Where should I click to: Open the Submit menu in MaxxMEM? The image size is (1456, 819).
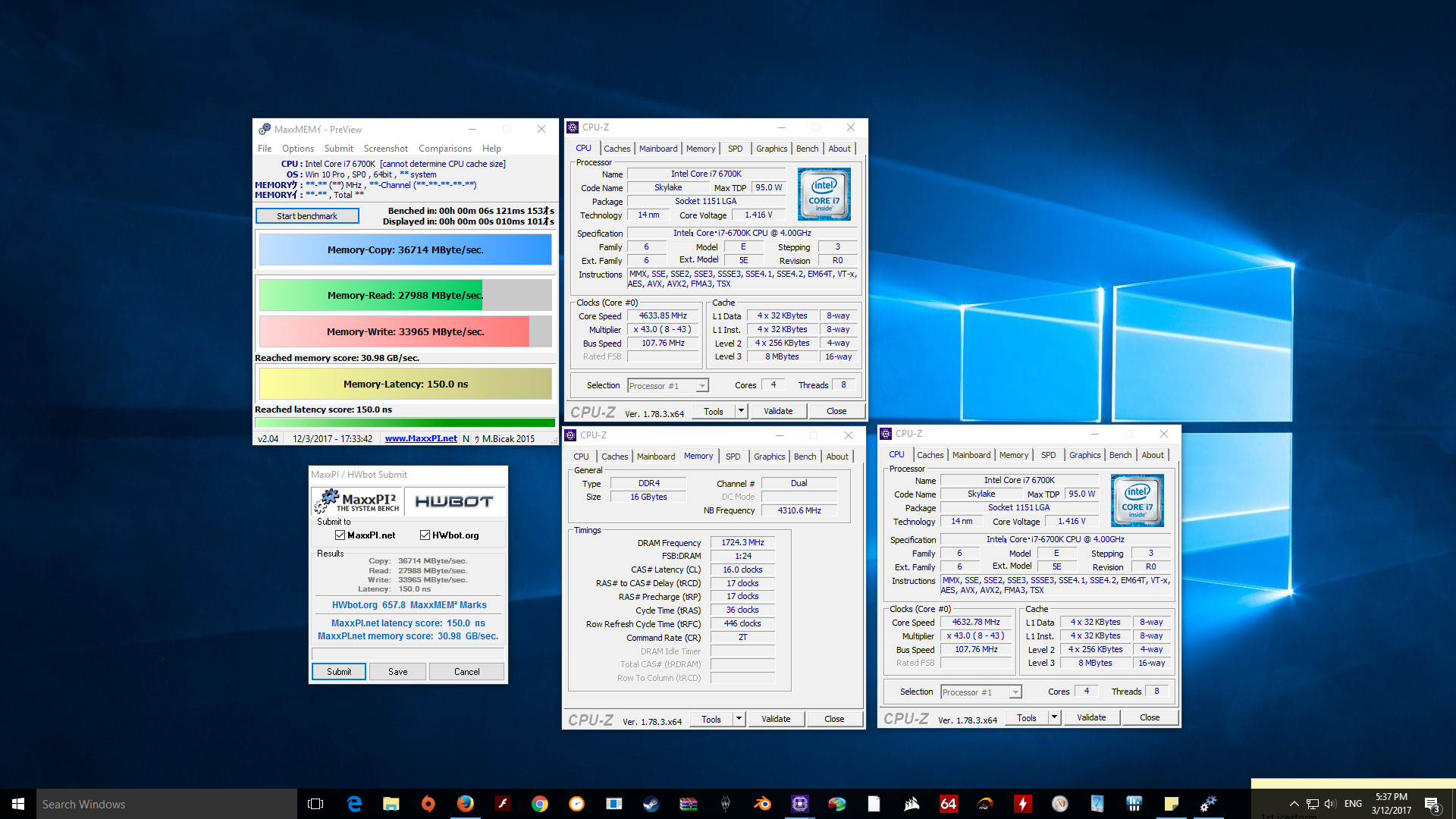tap(339, 149)
